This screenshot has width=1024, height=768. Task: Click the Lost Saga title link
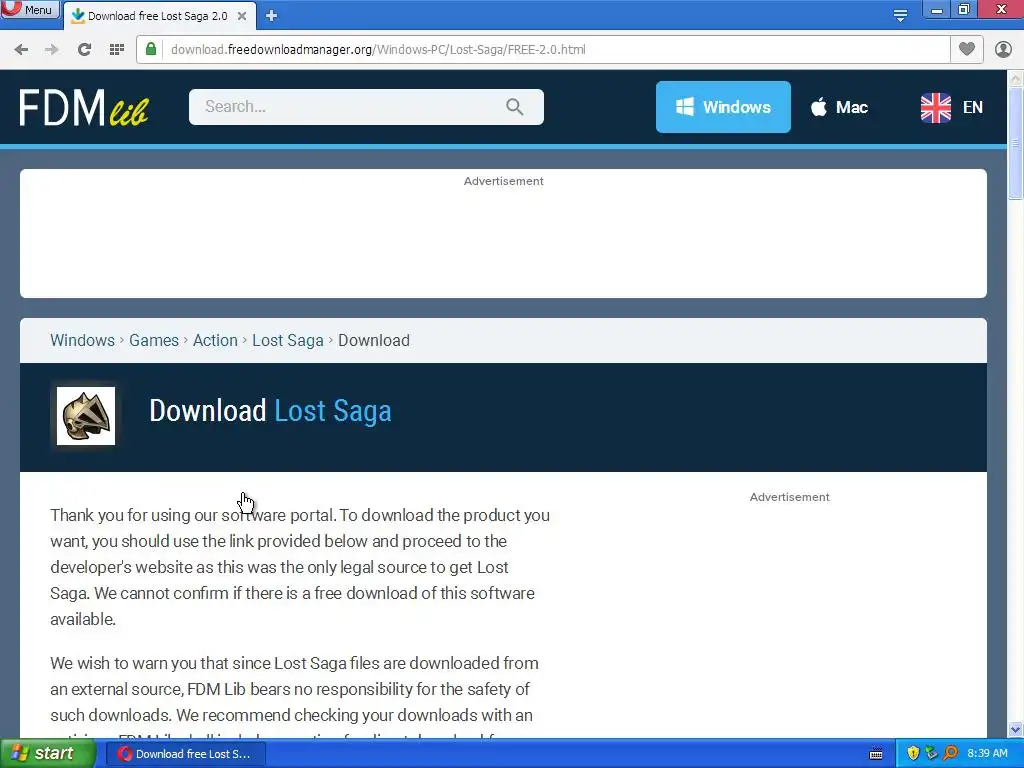332,411
